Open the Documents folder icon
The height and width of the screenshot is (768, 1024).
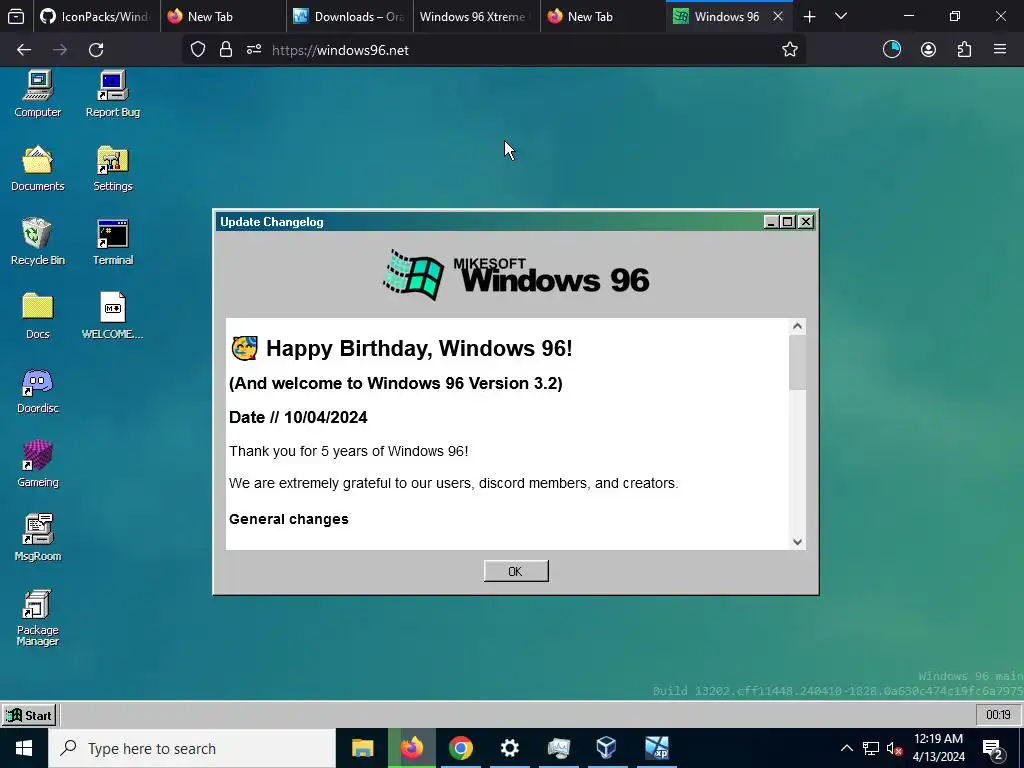pos(38,168)
